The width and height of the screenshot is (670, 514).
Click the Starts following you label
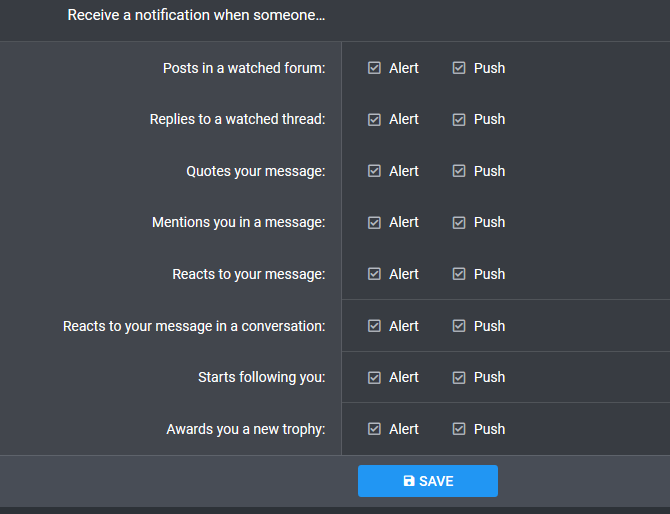[262, 377]
